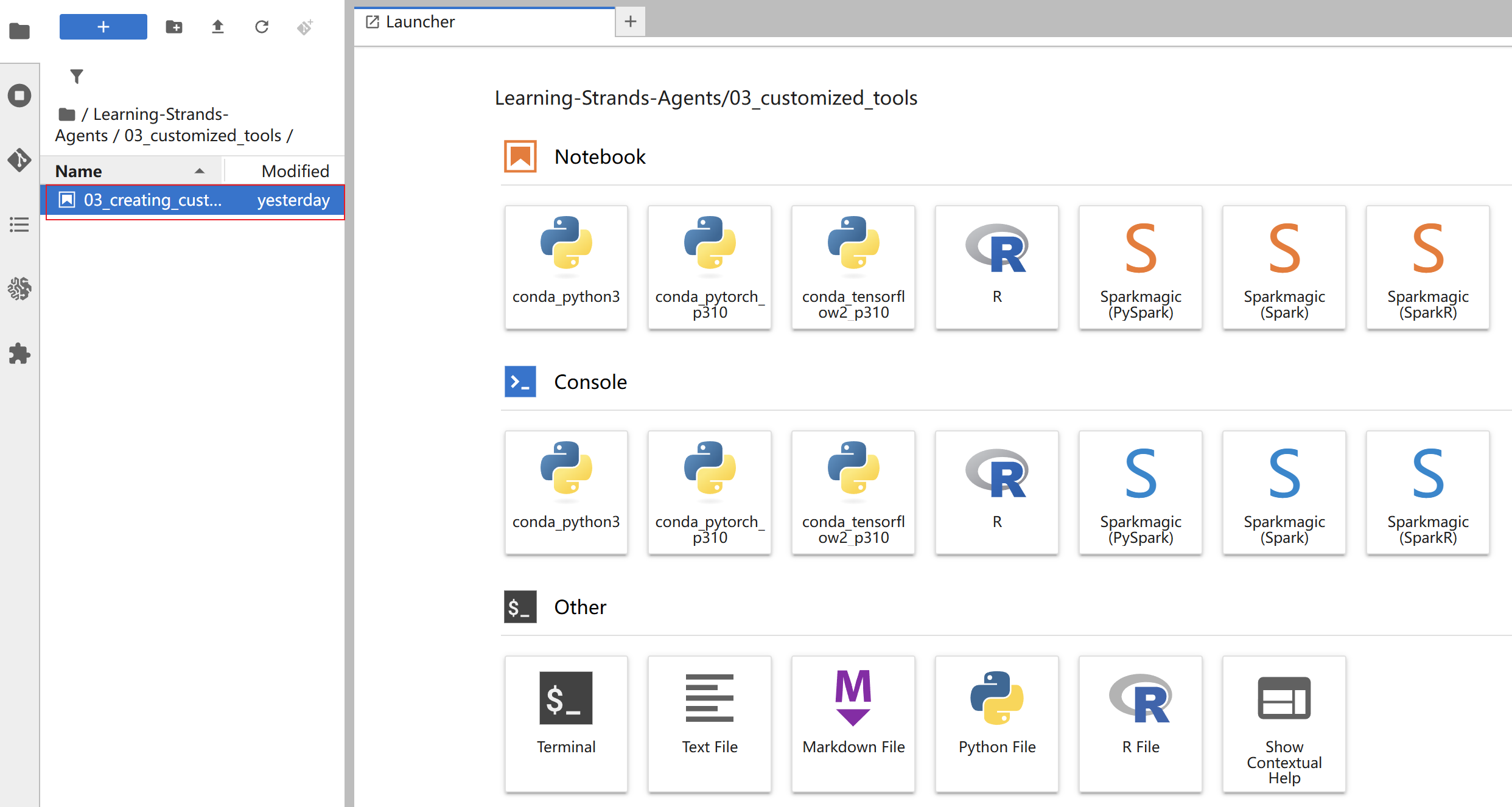The image size is (1512, 807).
Task: Open Sparkmagic (Spark) console
Action: click(1284, 492)
